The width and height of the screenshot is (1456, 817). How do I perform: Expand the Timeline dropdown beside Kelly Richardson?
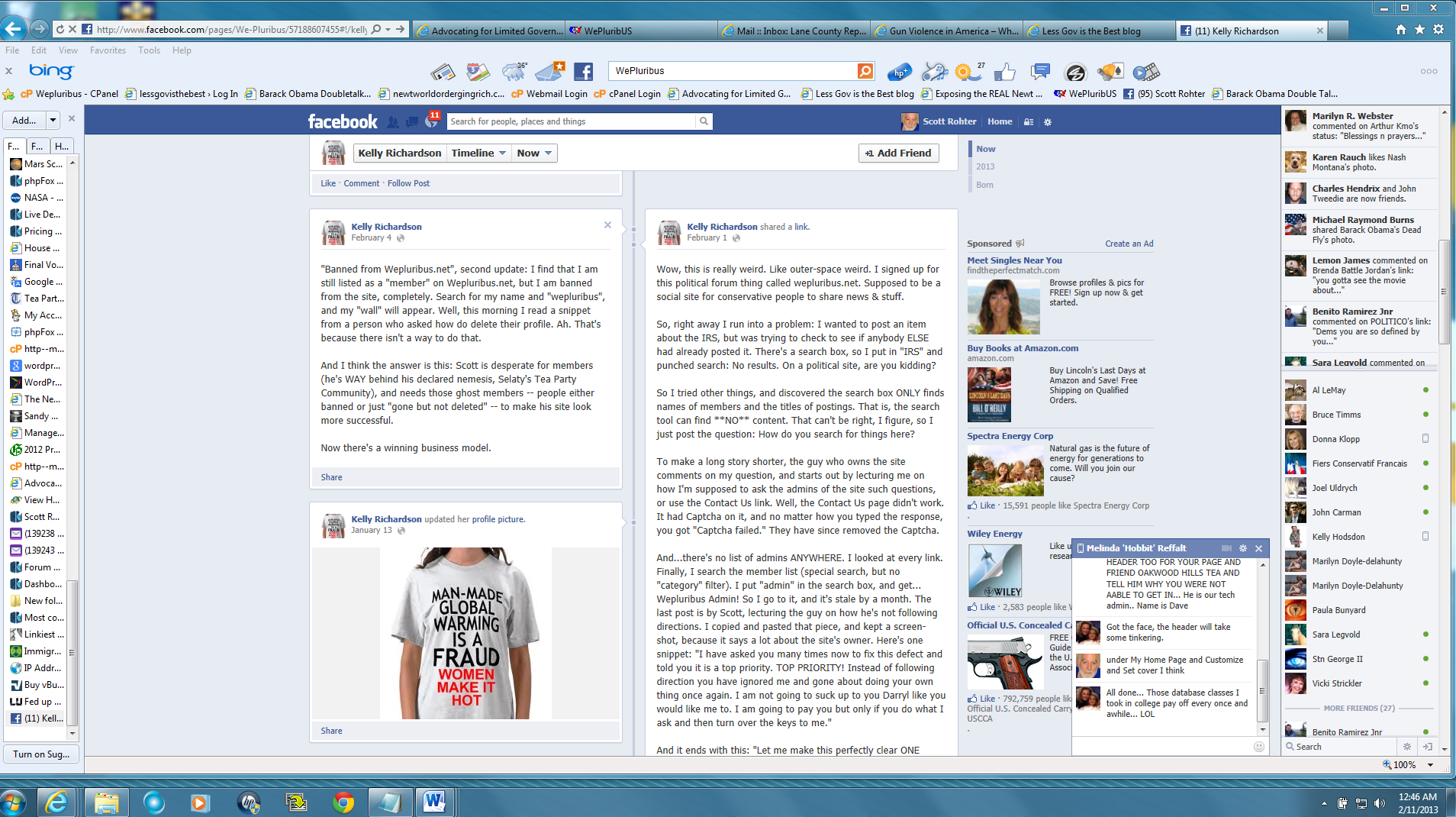point(478,153)
